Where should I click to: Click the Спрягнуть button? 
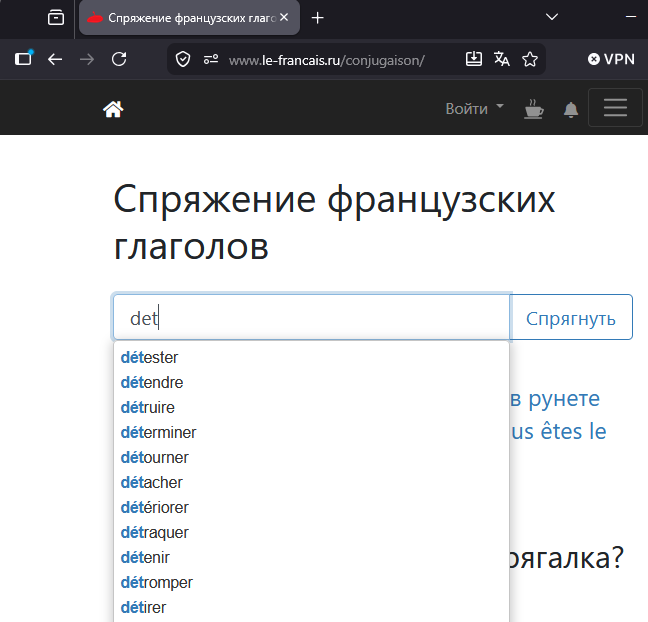click(571, 317)
